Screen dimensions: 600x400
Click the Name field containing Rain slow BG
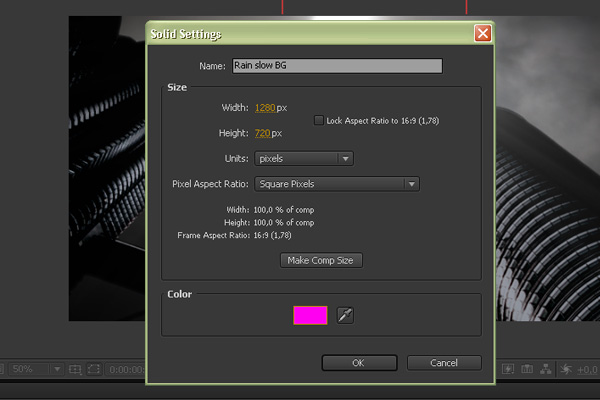pos(337,66)
